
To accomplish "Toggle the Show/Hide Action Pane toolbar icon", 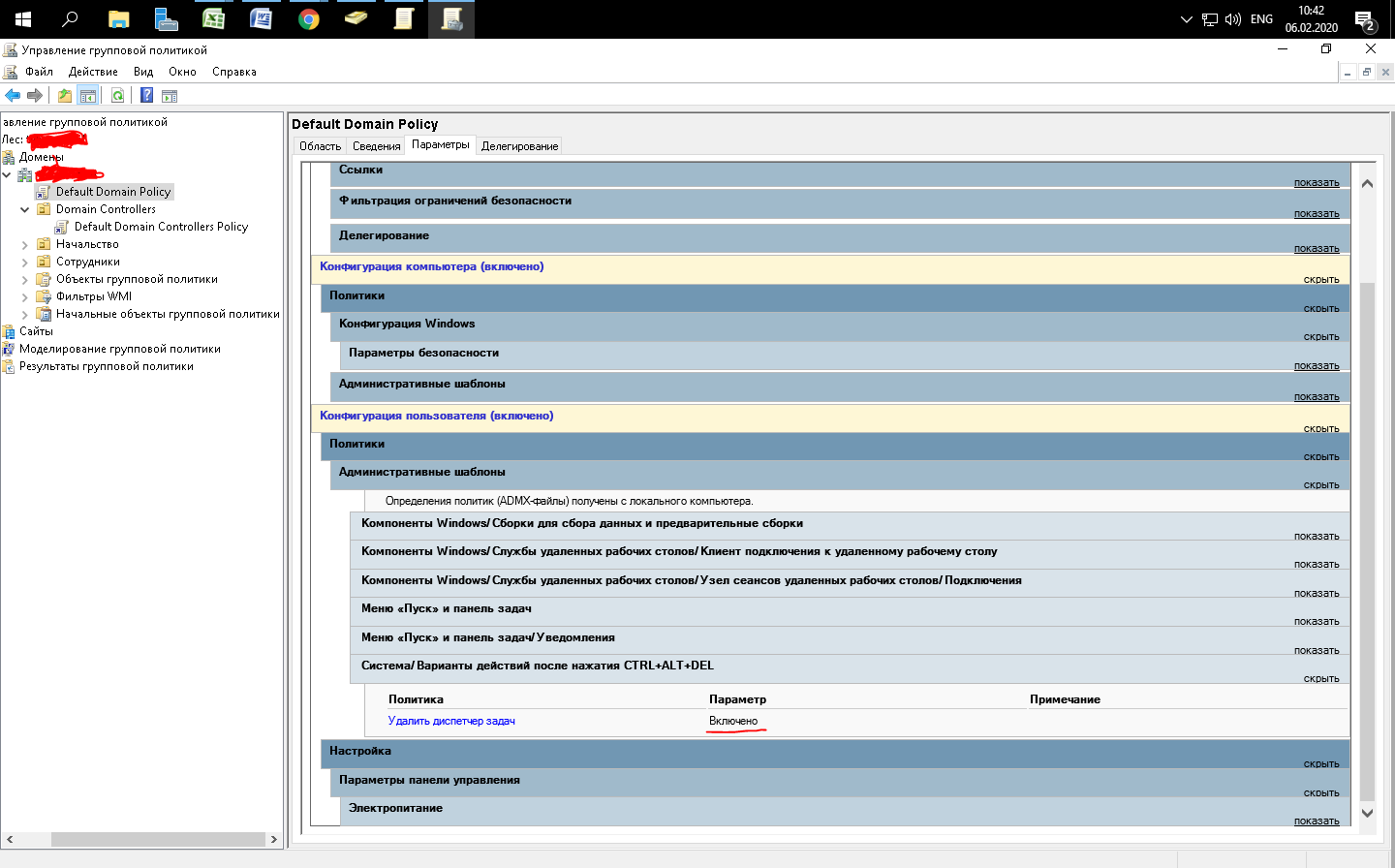I will (x=170, y=96).
